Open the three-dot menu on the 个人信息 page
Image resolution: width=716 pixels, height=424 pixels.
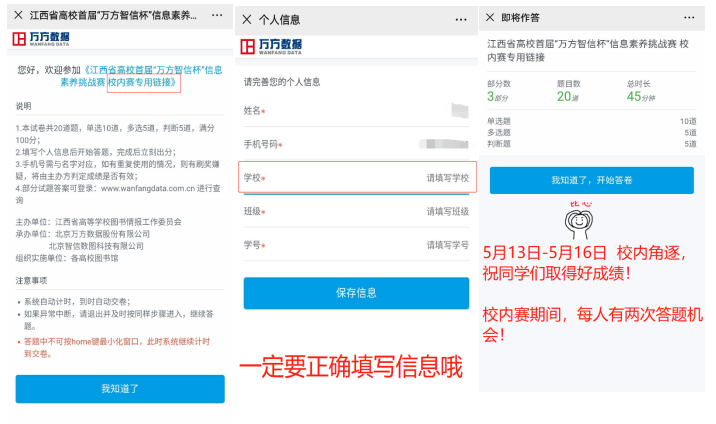[x=461, y=20]
